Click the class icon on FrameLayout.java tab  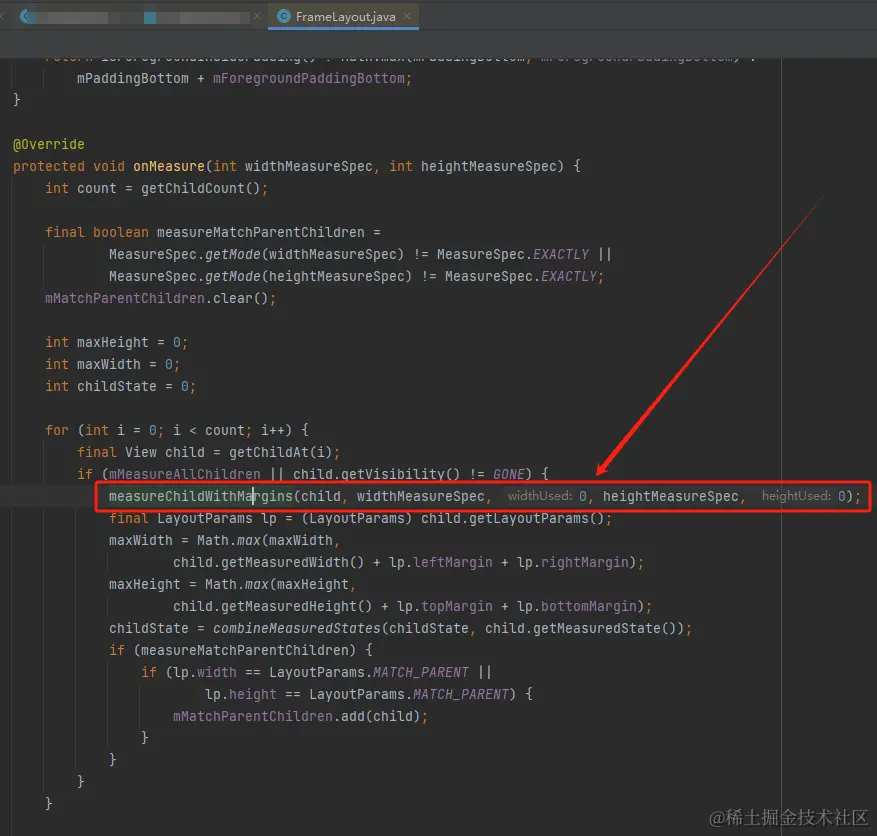pos(284,16)
